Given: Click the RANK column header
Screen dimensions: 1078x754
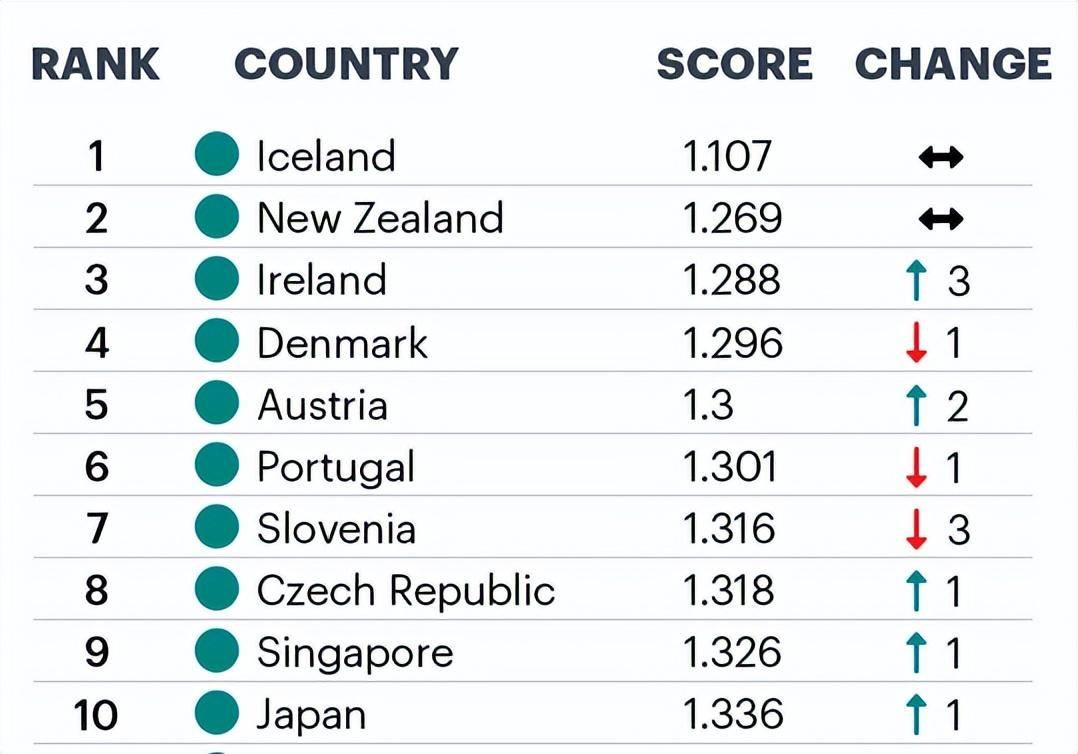Looking at the screenshot, I should pos(96,64).
